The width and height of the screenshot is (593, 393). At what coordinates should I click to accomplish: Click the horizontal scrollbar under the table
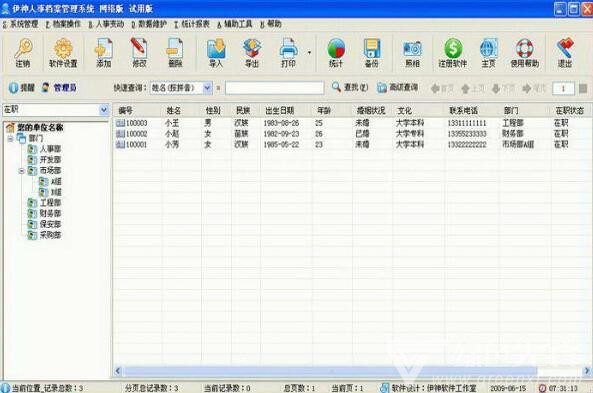click(x=352, y=371)
